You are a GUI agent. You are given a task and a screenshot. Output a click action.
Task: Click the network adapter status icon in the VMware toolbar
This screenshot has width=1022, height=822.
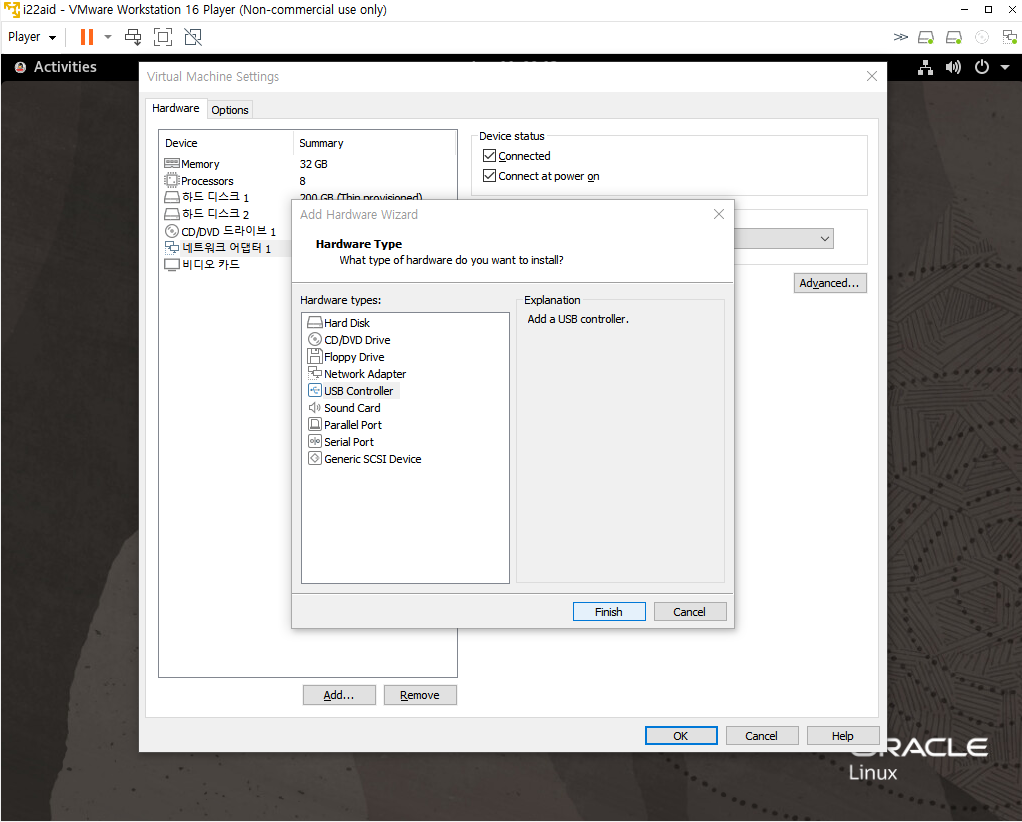pyautogui.click(x=1010, y=37)
